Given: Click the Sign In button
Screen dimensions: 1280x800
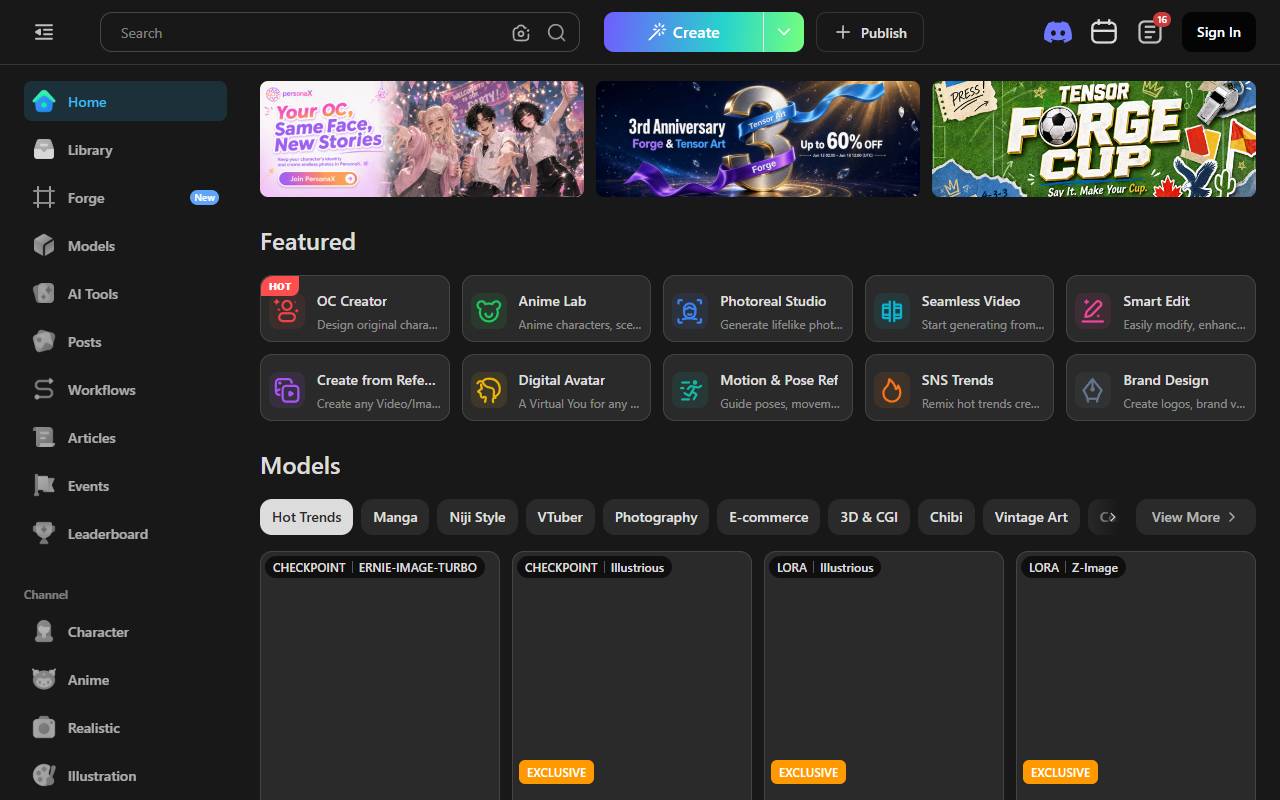Looking at the screenshot, I should (x=1218, y=32).
